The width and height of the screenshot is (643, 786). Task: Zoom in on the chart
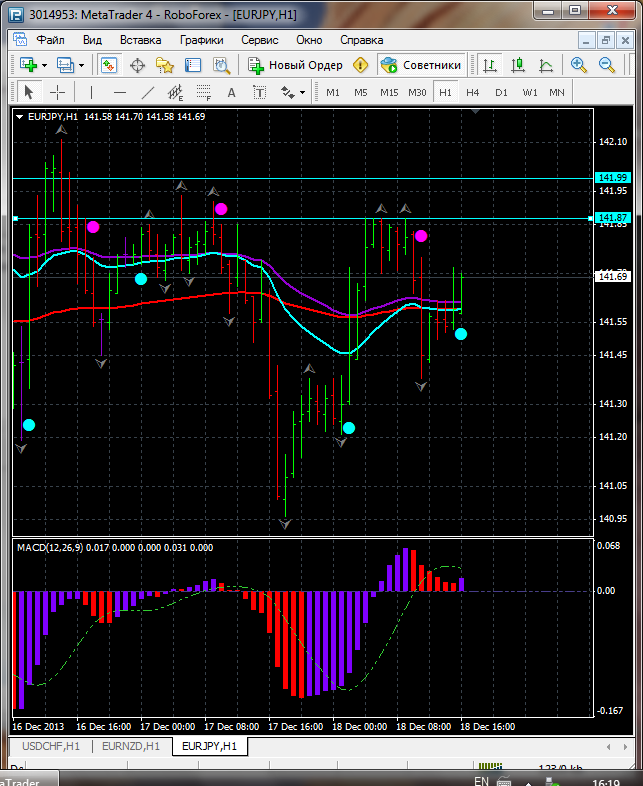[579, 65]
